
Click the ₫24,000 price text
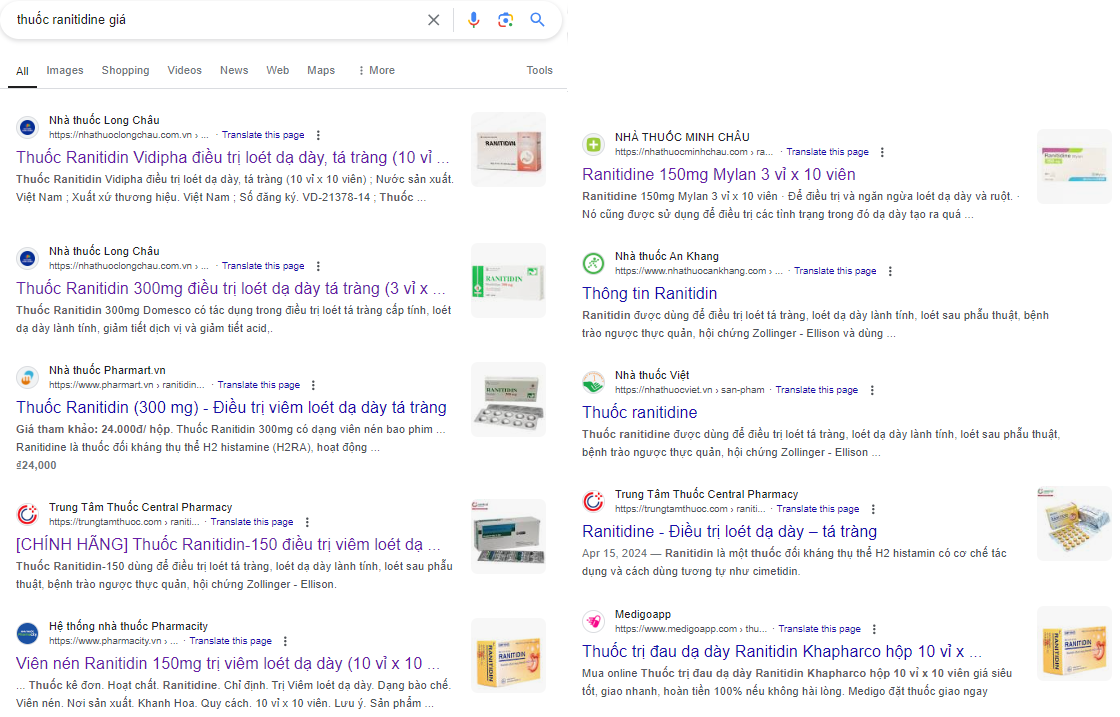tap(36, 466)
